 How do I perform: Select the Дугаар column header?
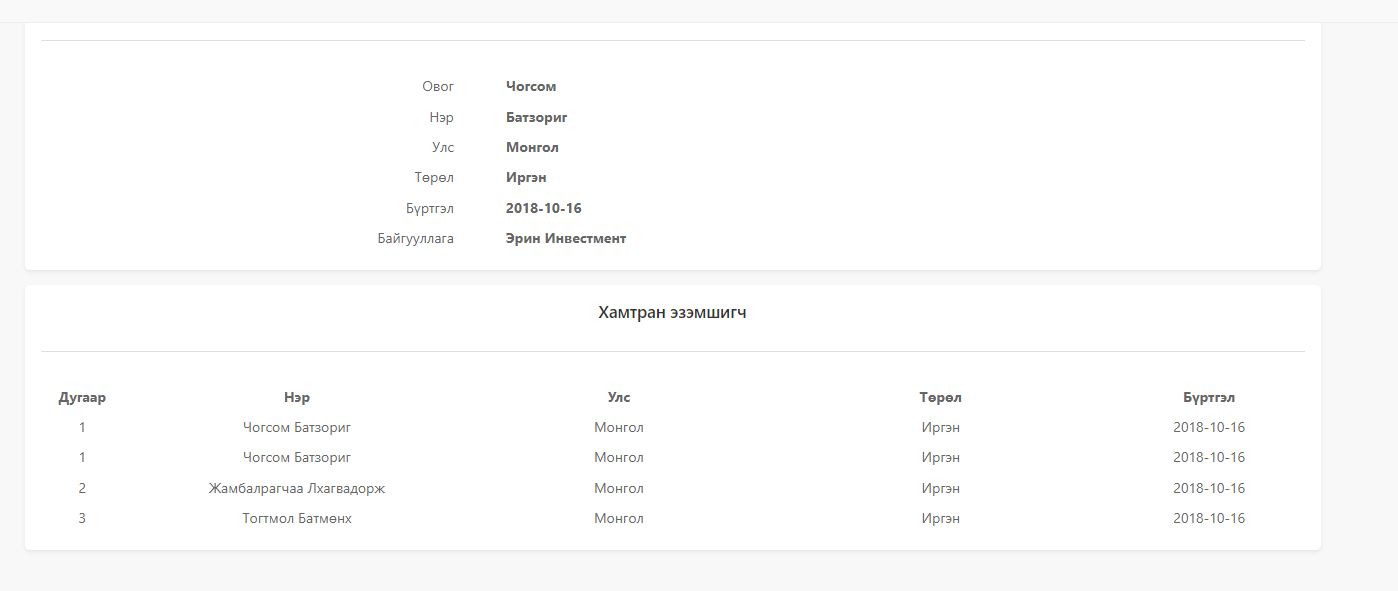coord(82,398)
